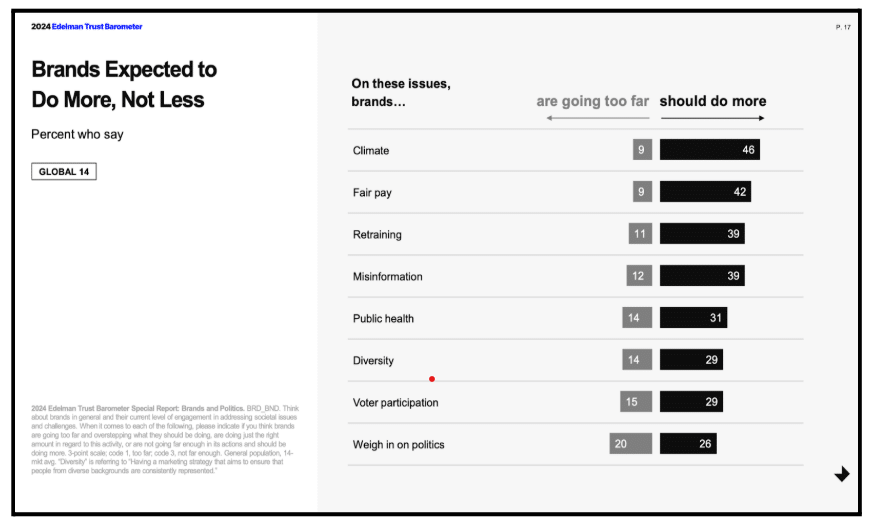Select the gray Weigh in on politics bar showing 20
This screenshot has height=522, width=874.
coord(630,444)
